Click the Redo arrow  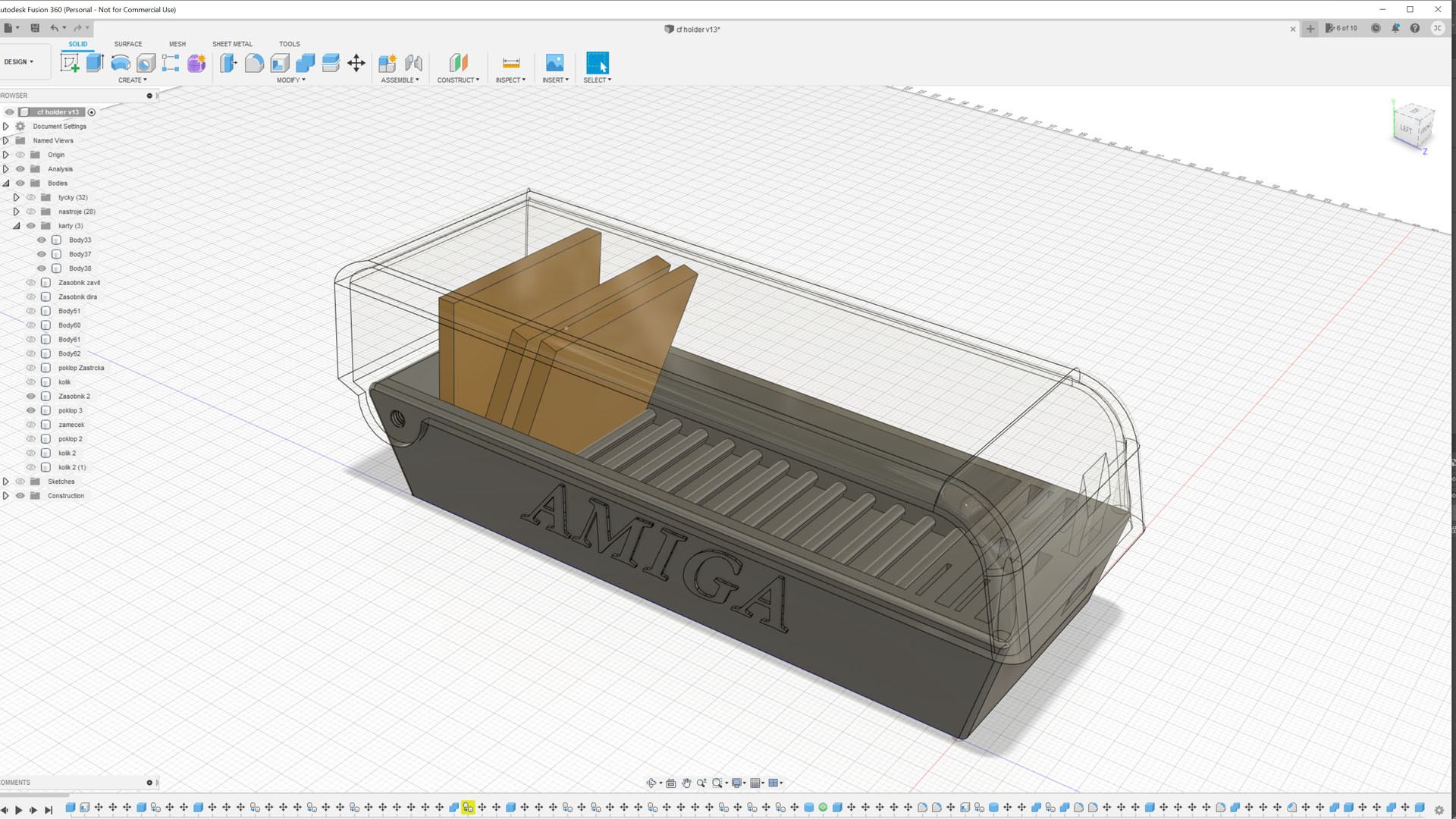tap(77, 28)
